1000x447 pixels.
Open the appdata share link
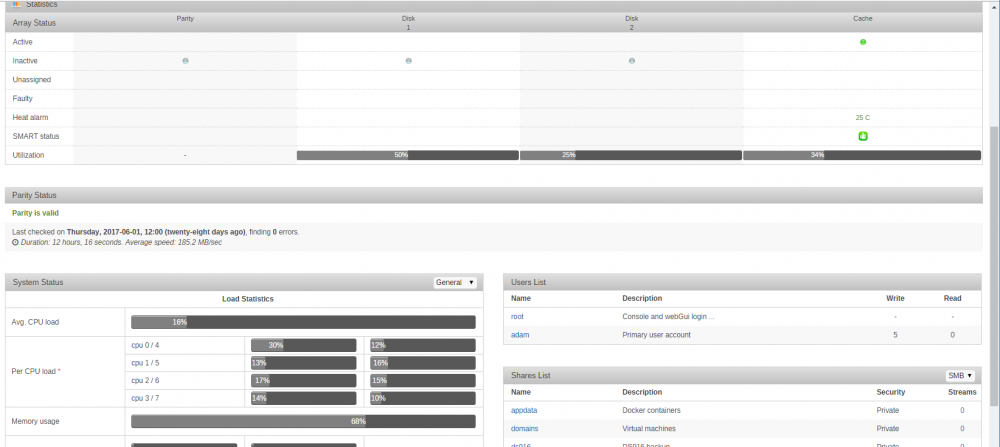coord(524,410)
